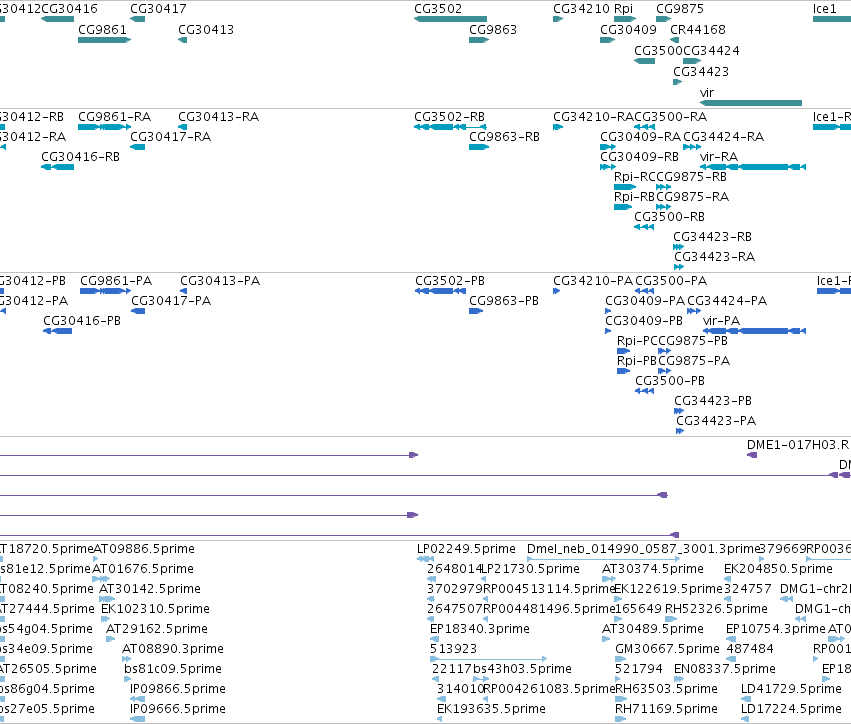Click the CG3500-RA transcript label

pyautogui.click(x=670, y=117)
